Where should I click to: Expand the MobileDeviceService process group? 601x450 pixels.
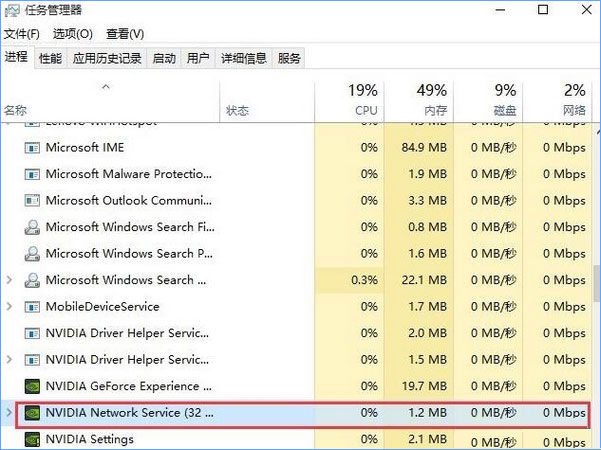click(x=10, y=306)
